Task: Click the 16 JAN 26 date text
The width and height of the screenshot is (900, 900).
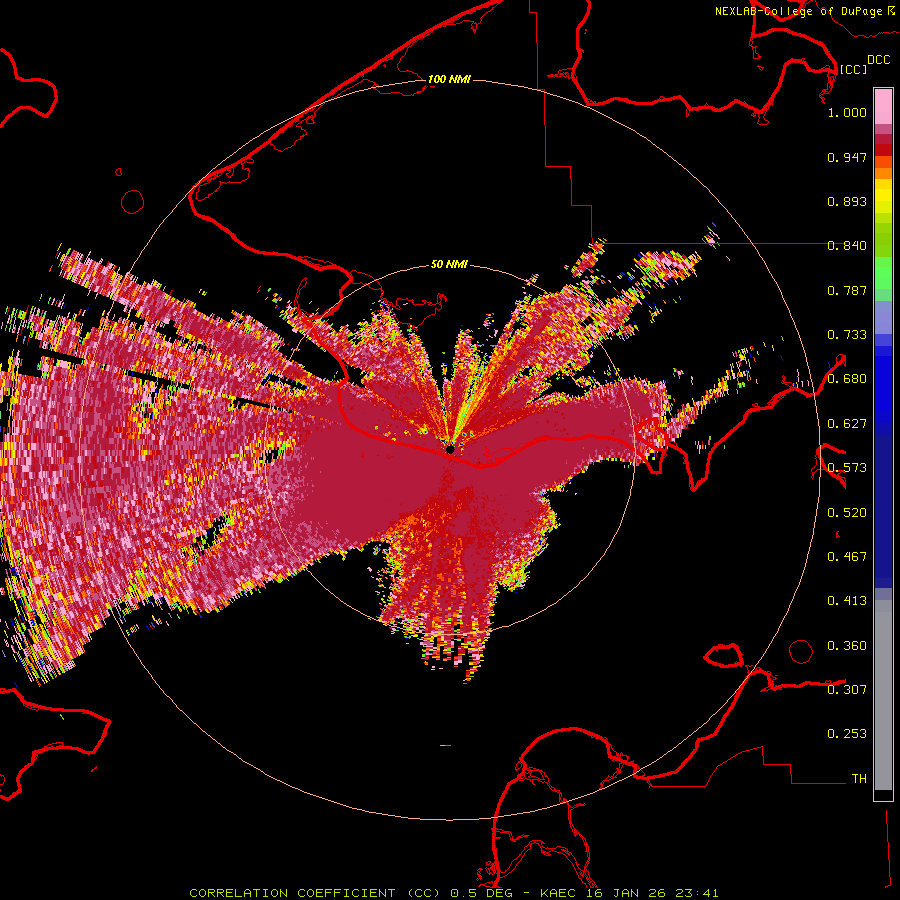Action: coord(623,893)
